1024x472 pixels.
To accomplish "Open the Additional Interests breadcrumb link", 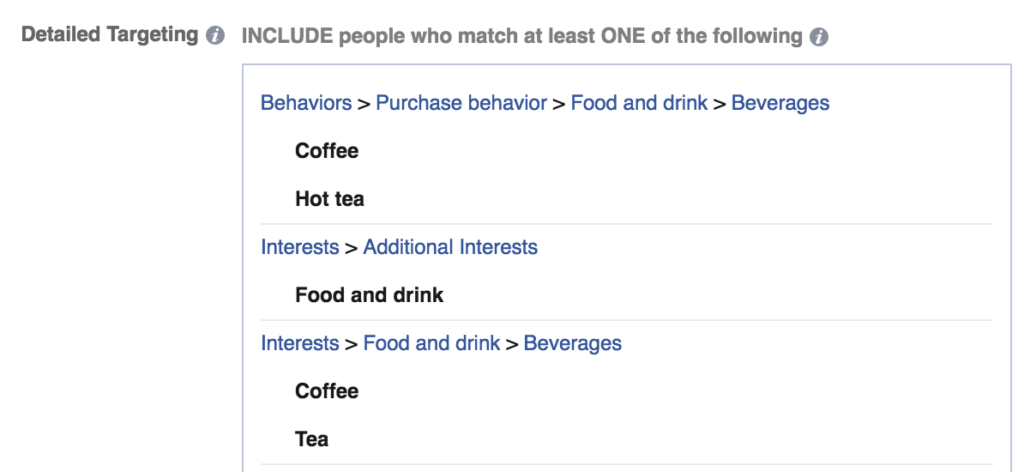I will 450,247.
